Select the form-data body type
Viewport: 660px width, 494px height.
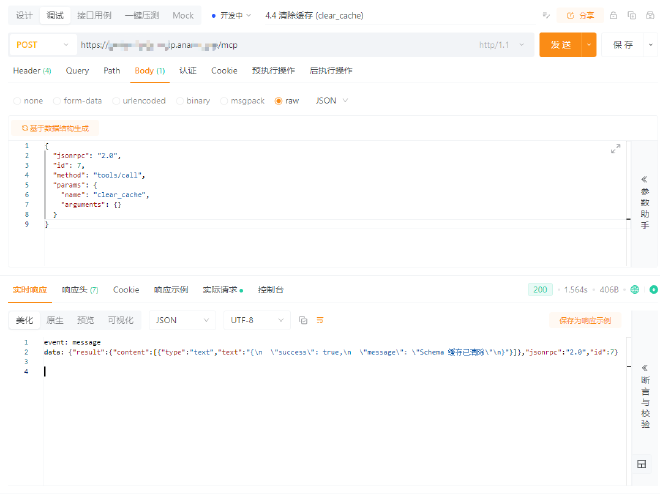coord(77,101)
